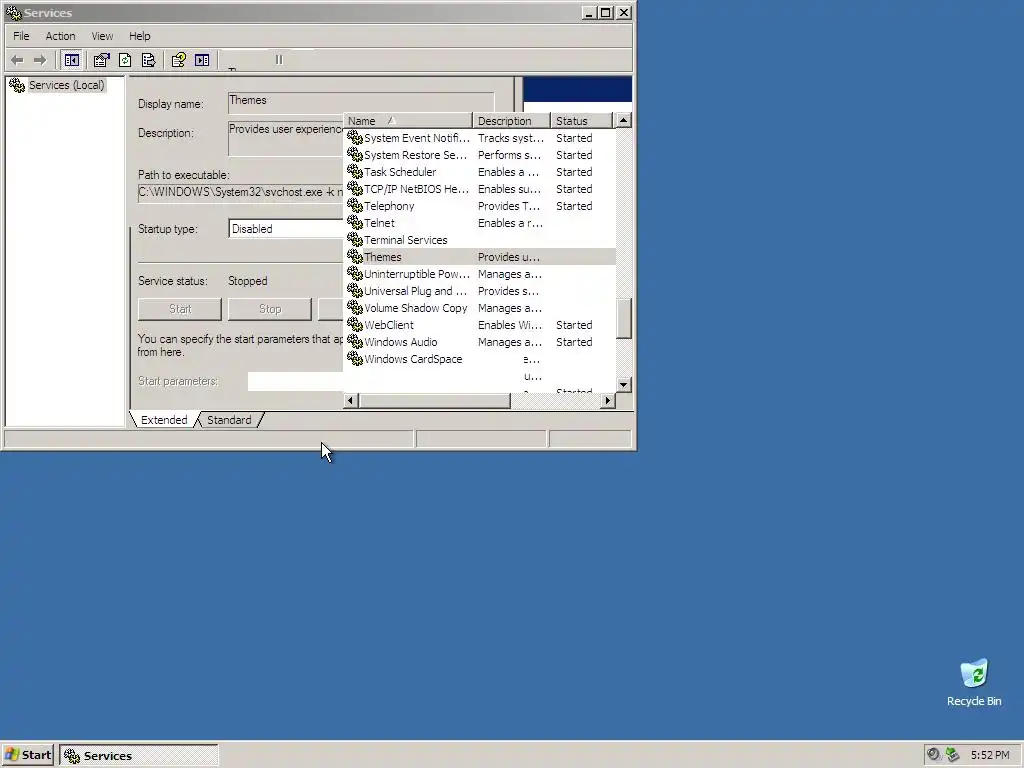This screenshot has width=1024, height=768.
Task: Click the Services taskbar button
Action: click(x=138, y=755)
